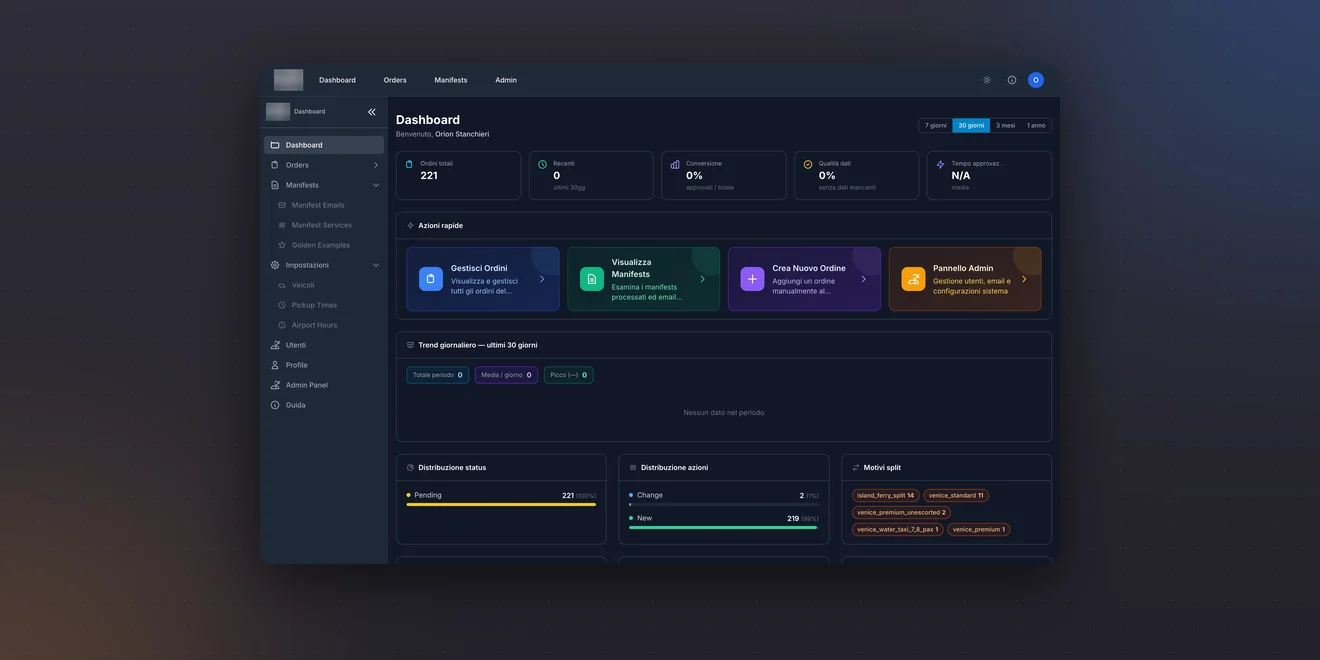Click the "Orion Stanchieri" welcome name
This screenshot has height=660, width=1320.
tap(462, 134)
